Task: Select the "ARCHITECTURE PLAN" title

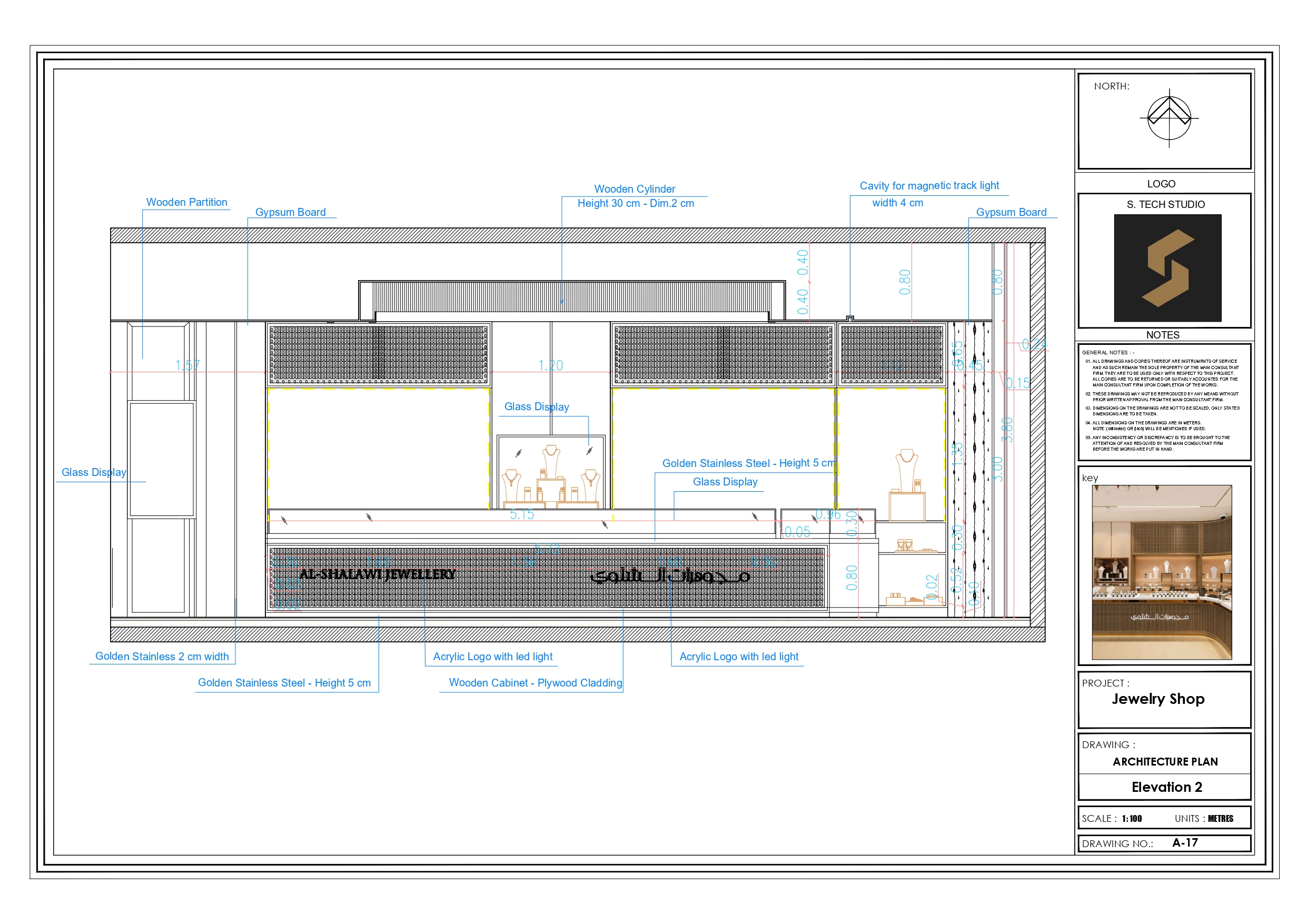Action: (x=1165, y=762)
